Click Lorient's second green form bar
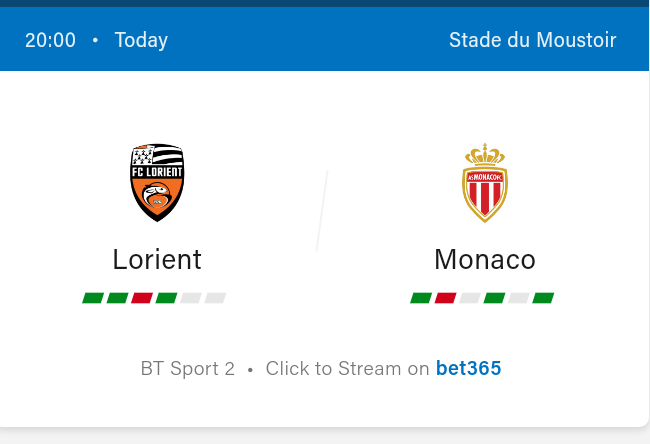This screenshot has height=444, width=650. 118,298
